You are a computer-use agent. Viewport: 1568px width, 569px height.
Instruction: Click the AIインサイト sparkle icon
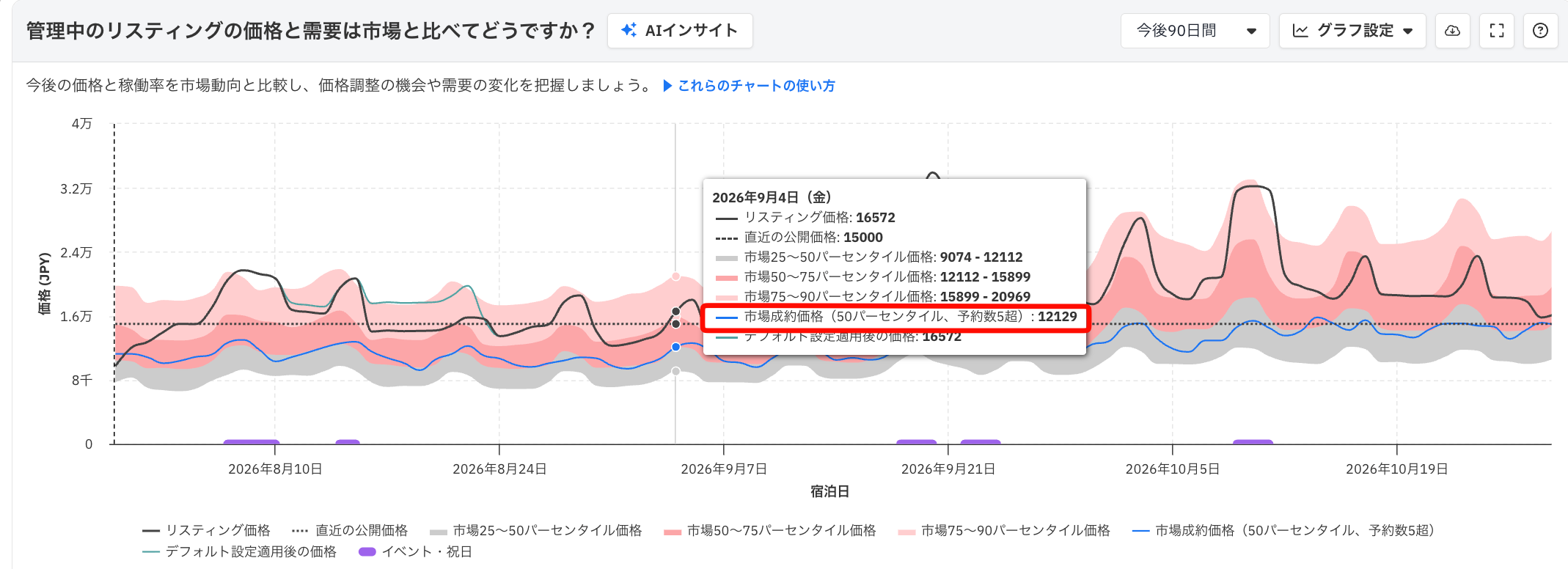point(629,30)
